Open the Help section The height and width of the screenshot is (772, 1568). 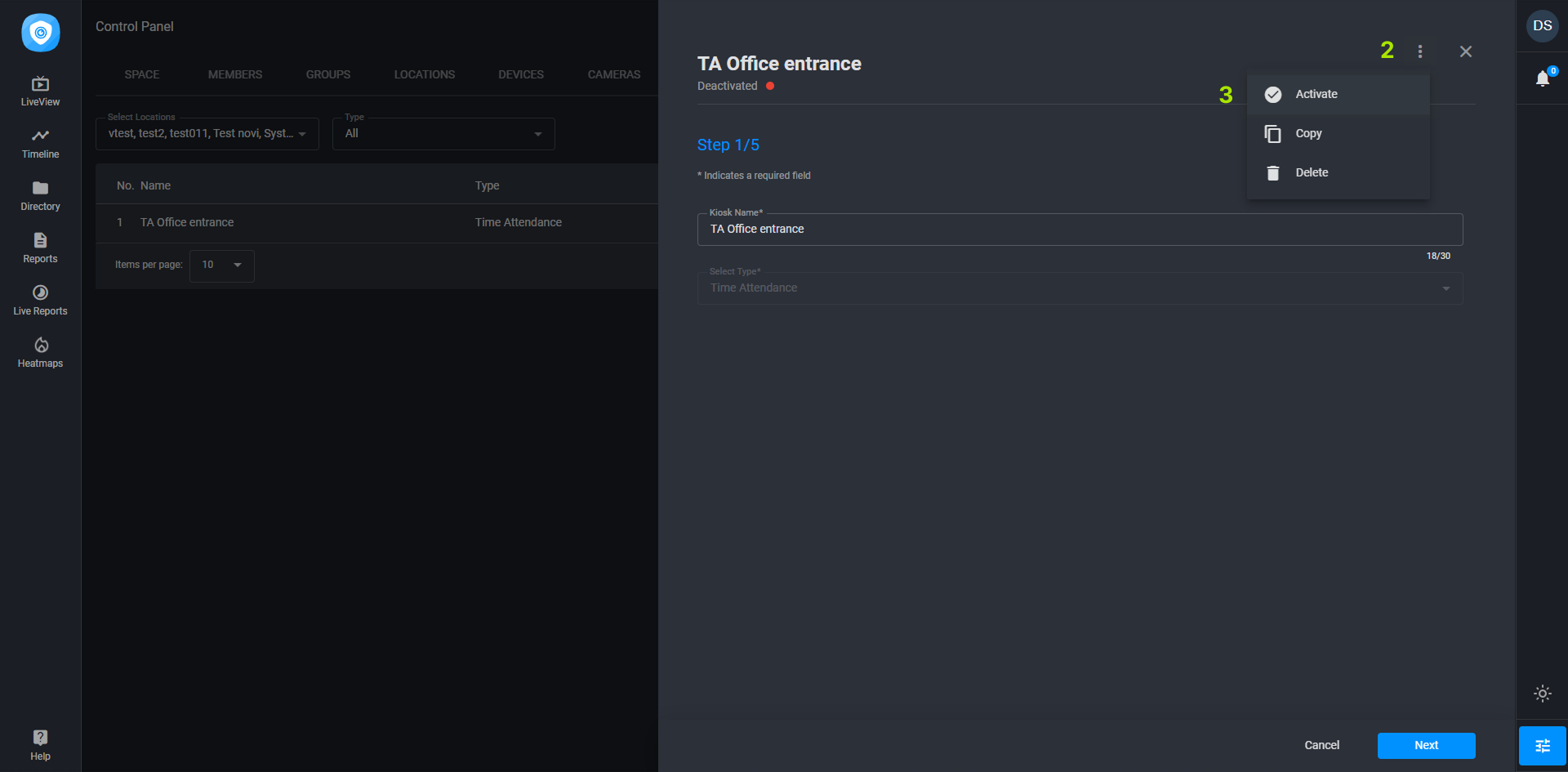click(40, 744)
